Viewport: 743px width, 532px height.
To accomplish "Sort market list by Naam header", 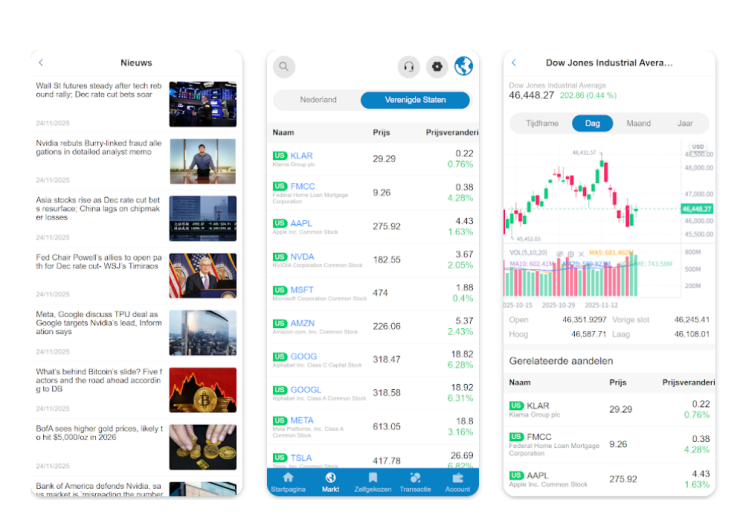I will coord(283,133).
